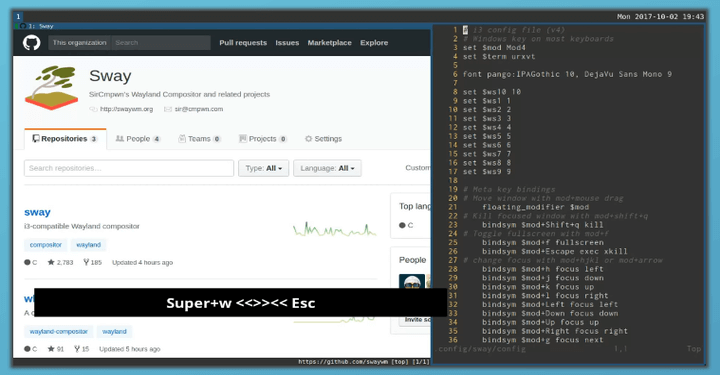Expand the Language: All dropdown

click(x=327, y=168)
